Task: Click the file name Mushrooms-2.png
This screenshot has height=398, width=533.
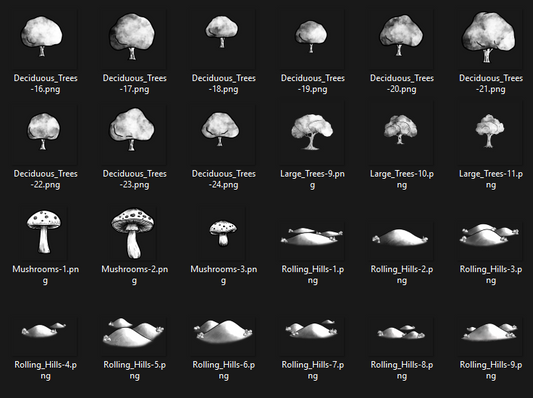Action: (x=135, y=275)
